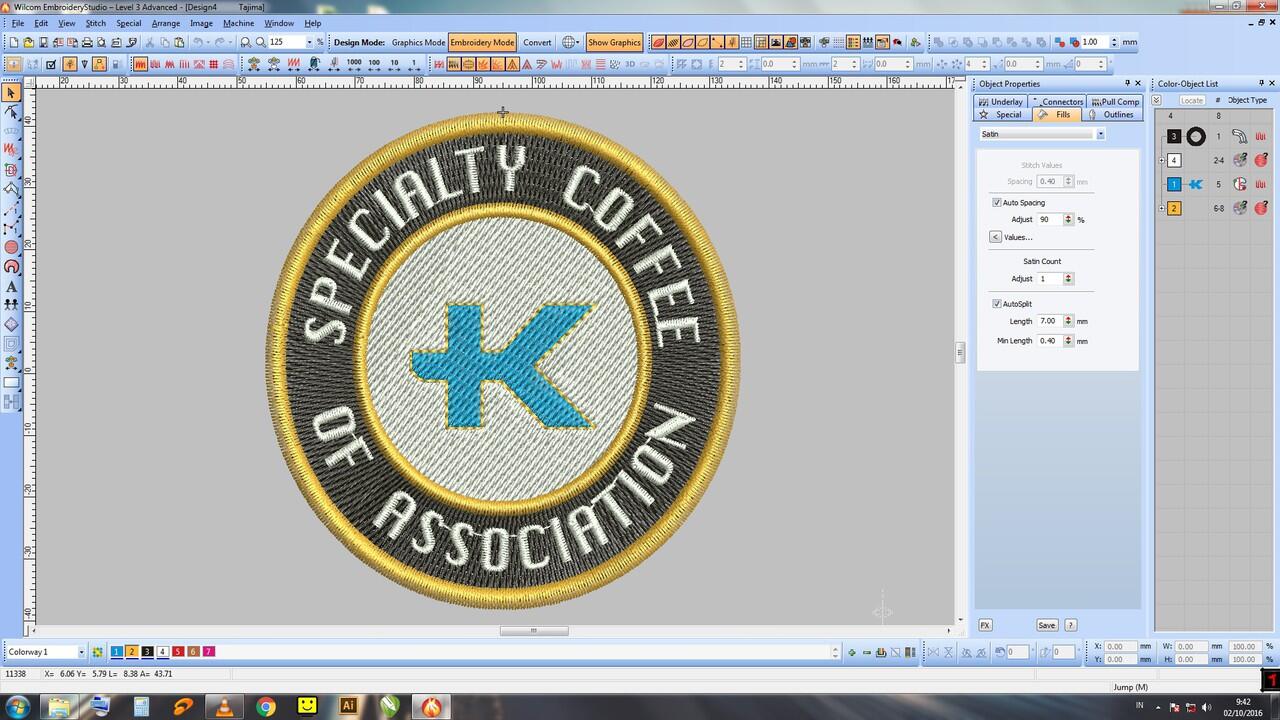The height and width of the screenshot is (720, 1280).
Task: Click the Locate button
Action: click(1192, 100)
